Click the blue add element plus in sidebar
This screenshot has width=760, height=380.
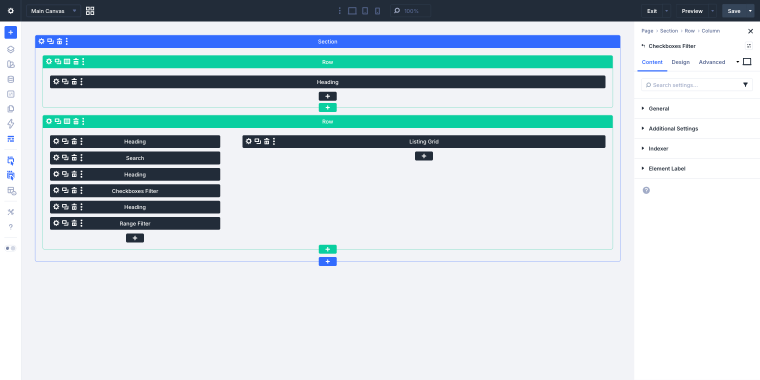click(x=11, y=32)
